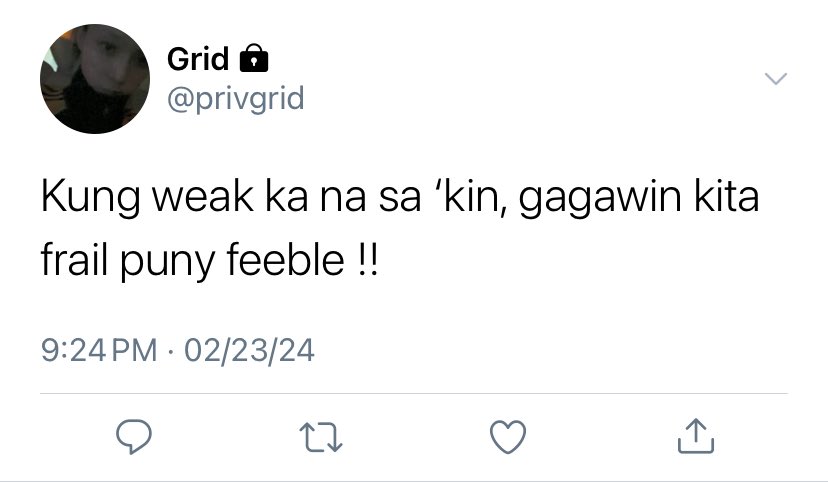Retweet Grid's post using the arrows icon
This screenshot has height=482, width=828.
pyautogui.click(x=321, y=437)
